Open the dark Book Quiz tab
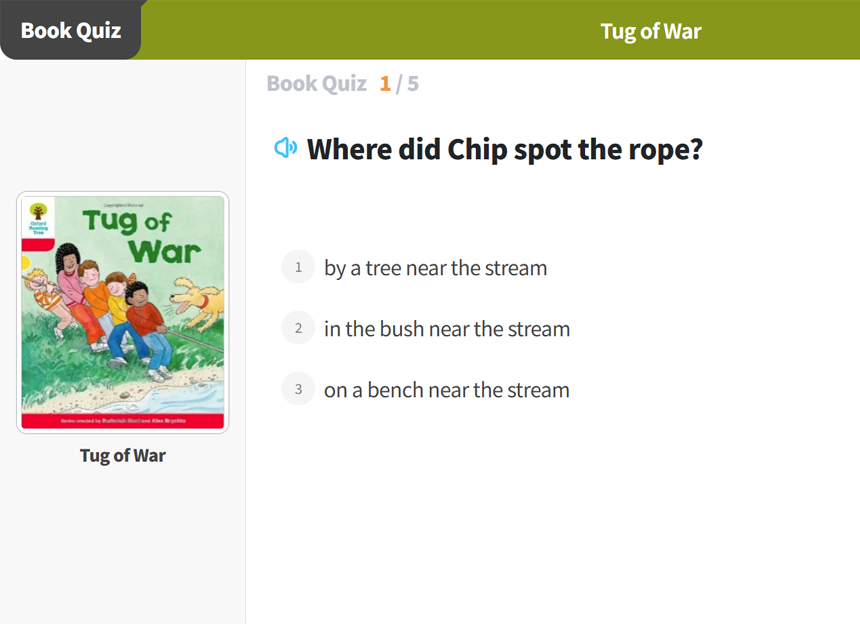This screenshot has height=624, width=860. coord(70,30)
